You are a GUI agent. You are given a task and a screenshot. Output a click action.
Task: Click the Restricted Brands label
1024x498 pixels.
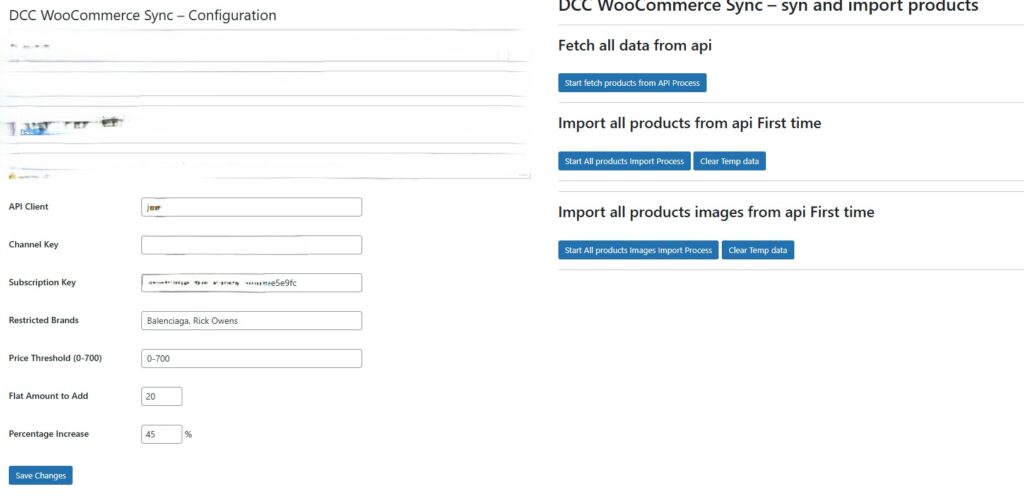coord(44,320)
